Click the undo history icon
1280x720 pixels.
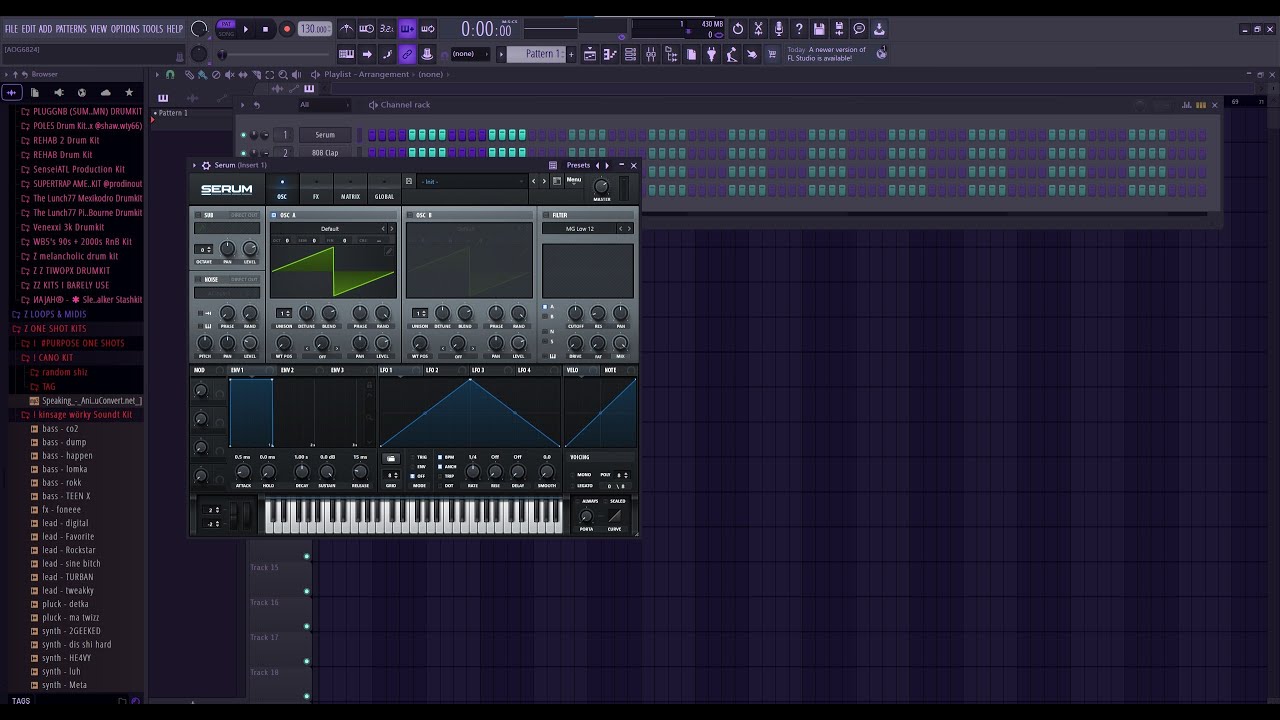(738, 29)
